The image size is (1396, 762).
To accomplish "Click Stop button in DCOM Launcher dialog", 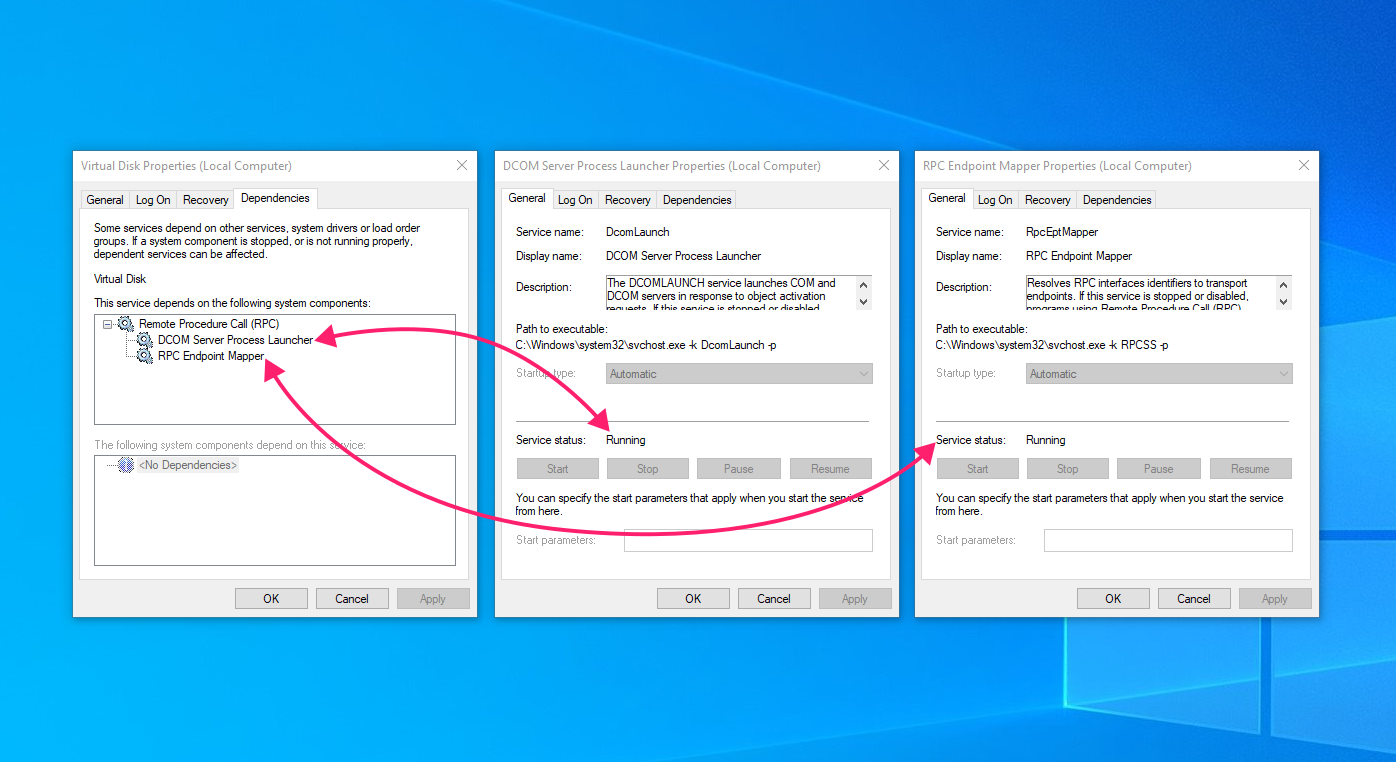I will pos(648,469).
